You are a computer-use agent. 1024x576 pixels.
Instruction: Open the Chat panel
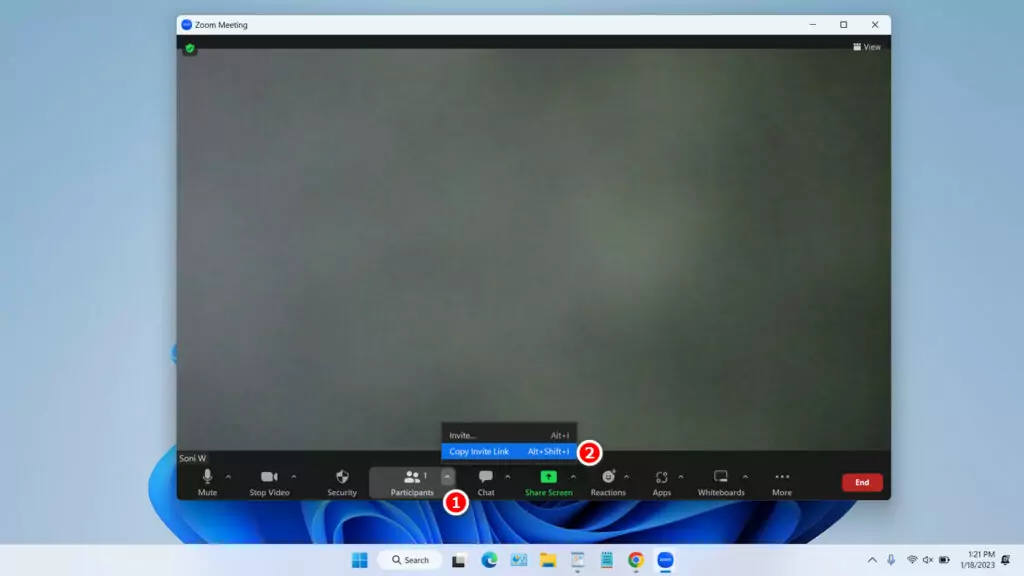(486, 483)
